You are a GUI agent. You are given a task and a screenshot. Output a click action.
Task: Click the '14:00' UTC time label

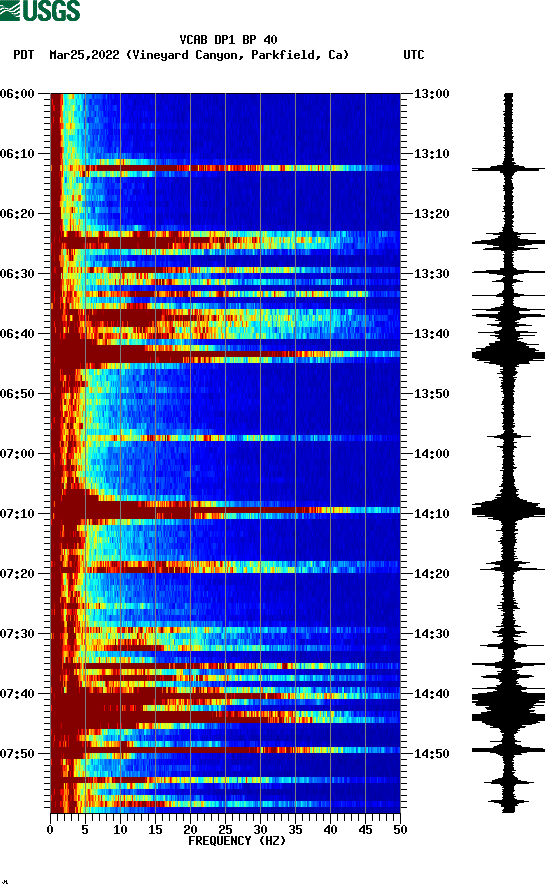pyautogui.click(x=431, y=453)
